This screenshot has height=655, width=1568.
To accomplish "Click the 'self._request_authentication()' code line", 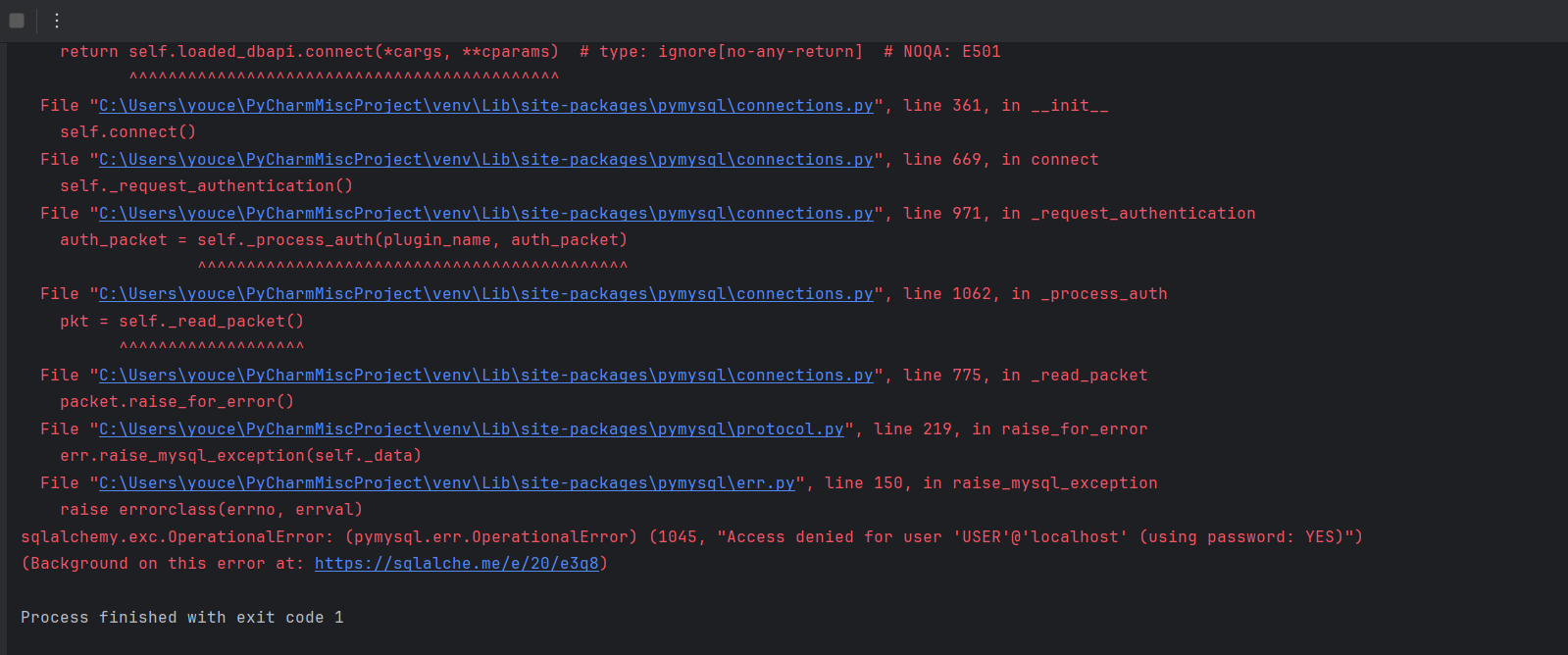I will coord(206,186).
